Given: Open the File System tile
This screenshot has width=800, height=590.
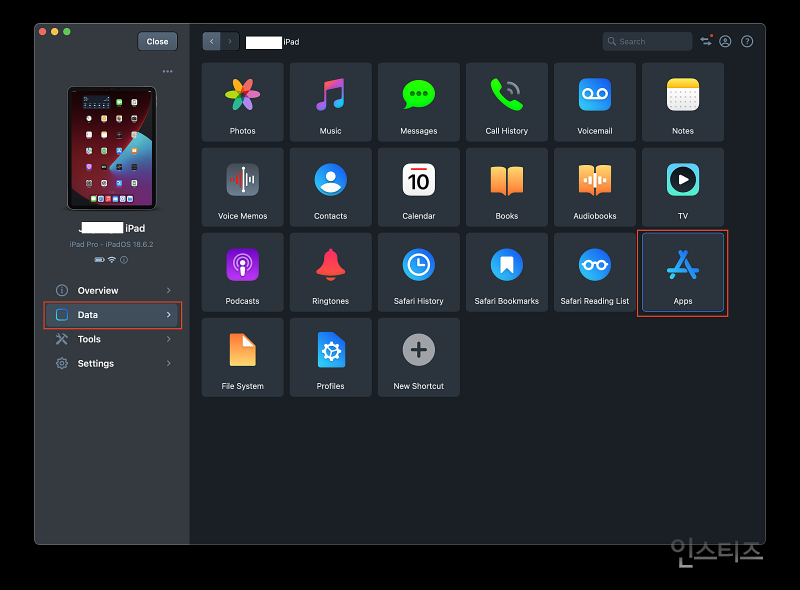Looking at the screenshot, I should tap(242, 357).
